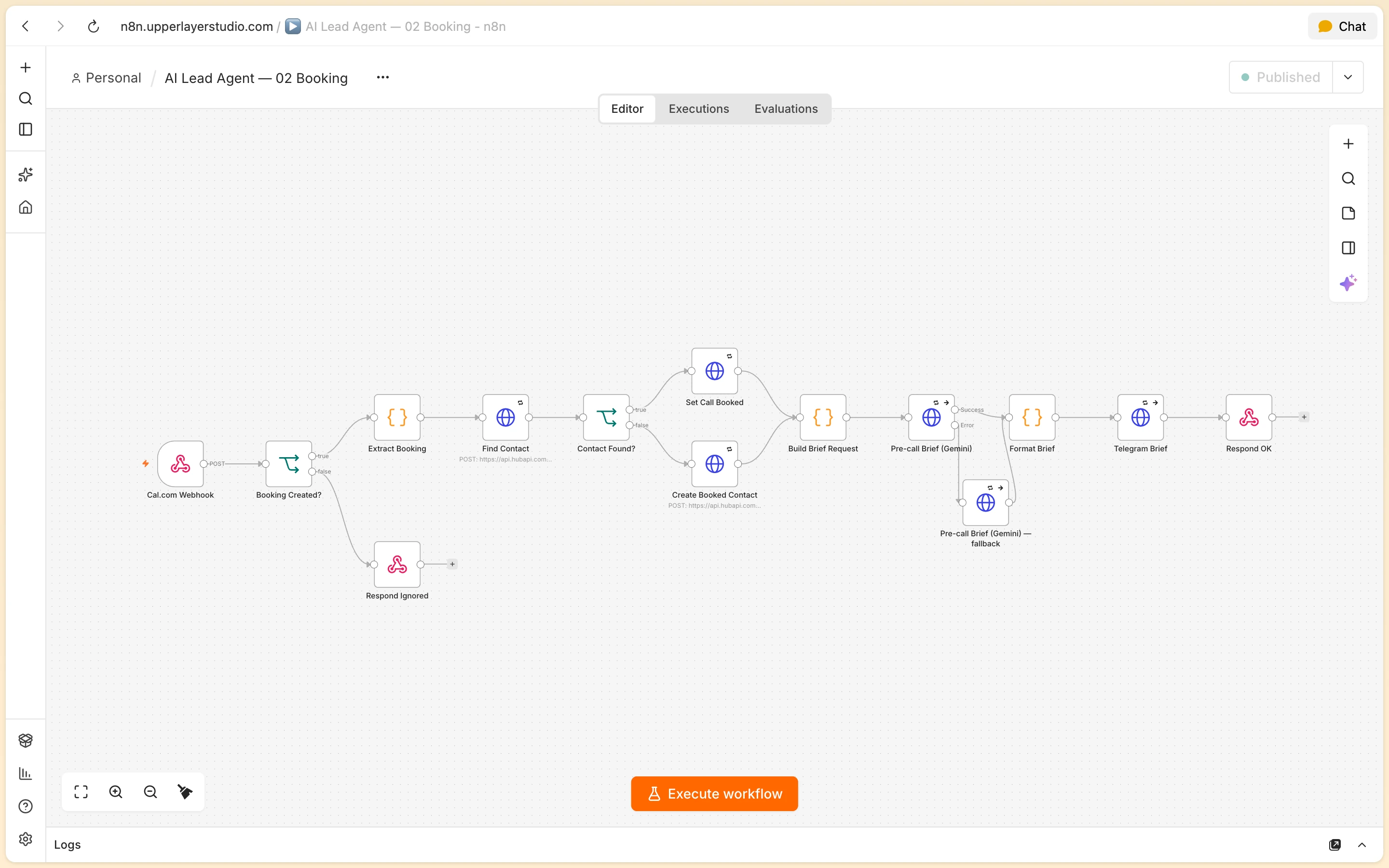Select the Build Brief Request node
This screenshot has height=868, width=1389.
click(x=823, y=417)
